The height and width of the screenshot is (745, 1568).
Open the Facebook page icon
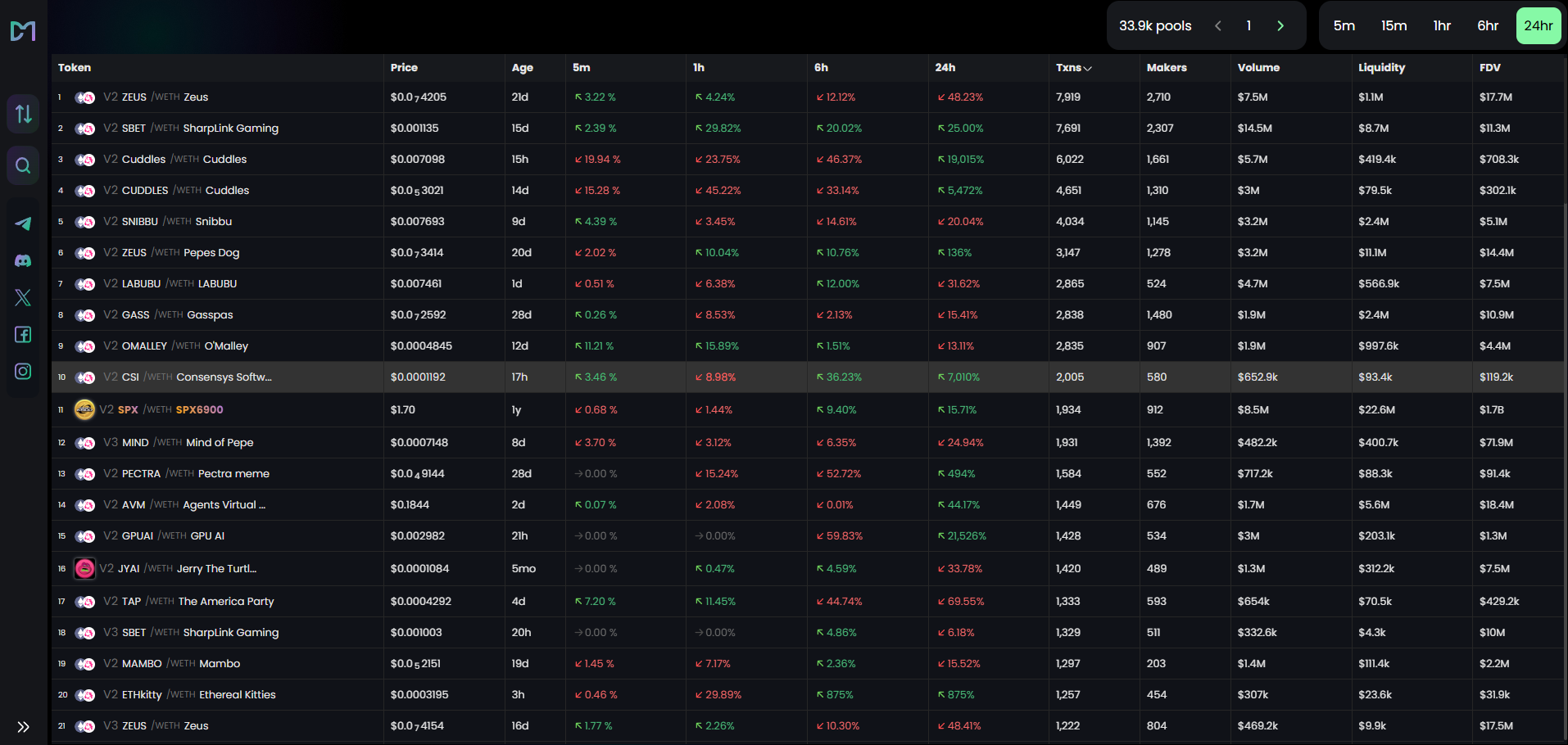click(x=22, y=335)
